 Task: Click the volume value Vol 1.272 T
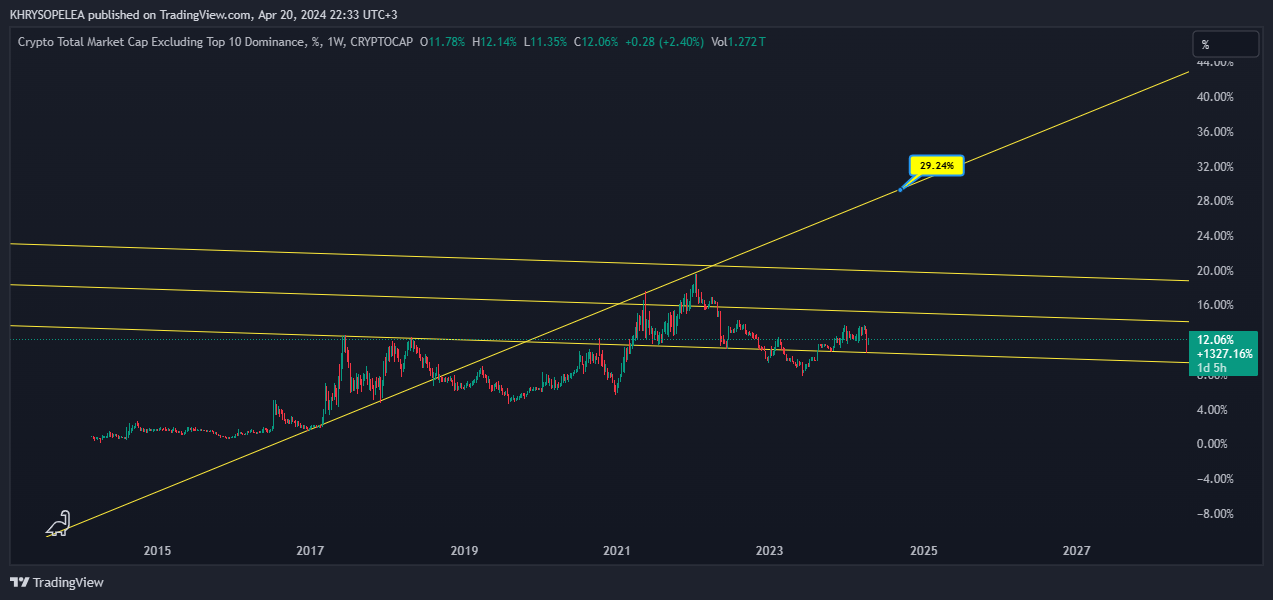point(738,42)
